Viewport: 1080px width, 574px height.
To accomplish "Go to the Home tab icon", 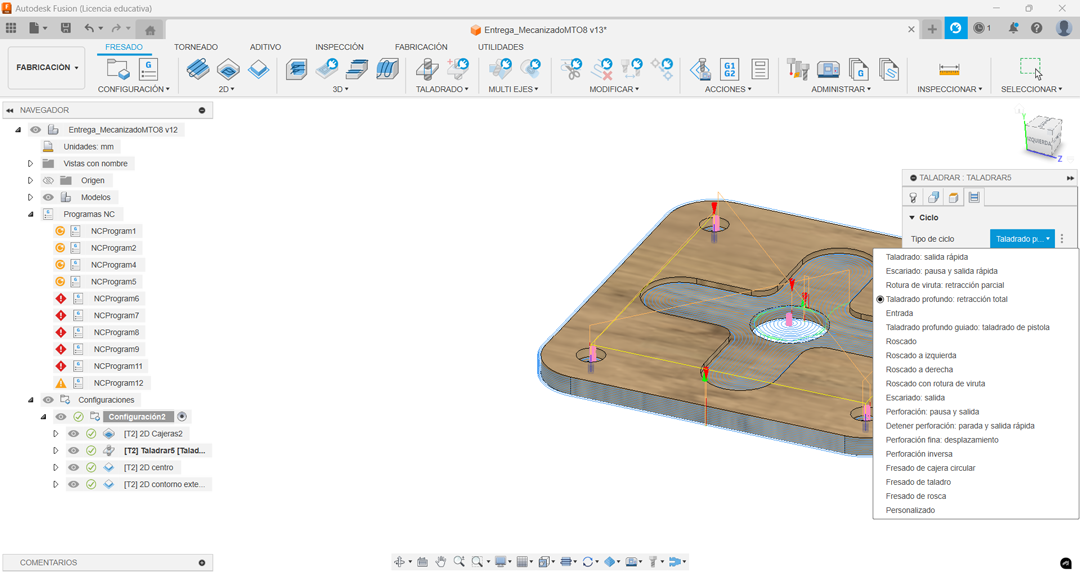I will 149,30.
